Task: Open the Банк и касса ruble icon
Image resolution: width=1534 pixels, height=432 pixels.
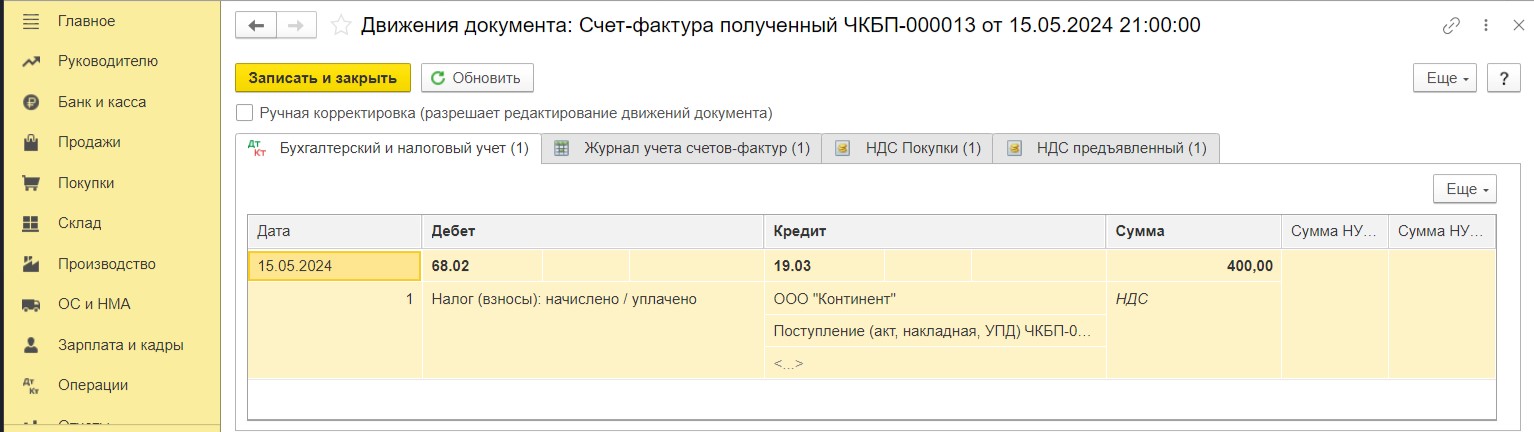Action: 30,102
